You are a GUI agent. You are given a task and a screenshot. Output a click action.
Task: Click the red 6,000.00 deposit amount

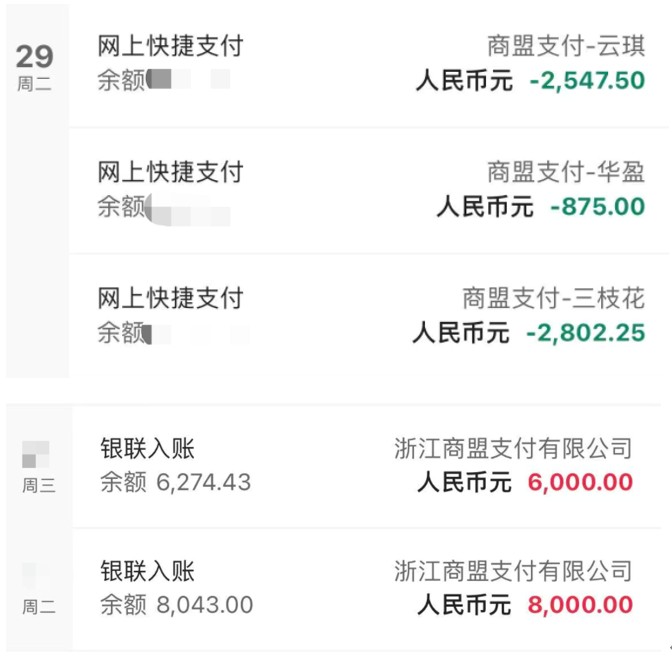pos(582,483)
